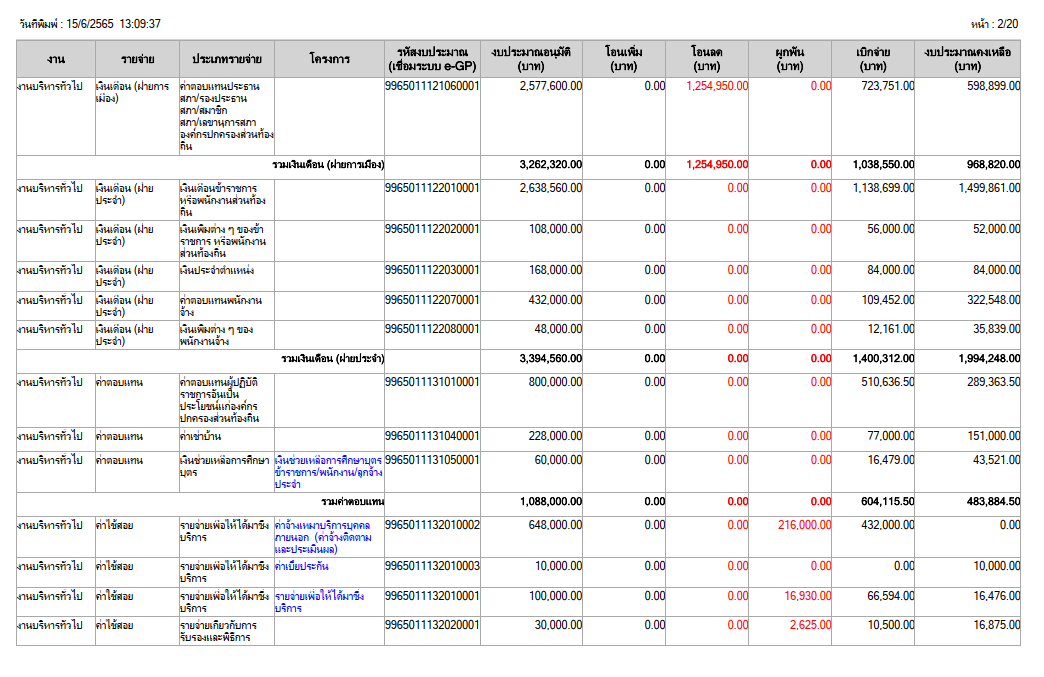Image resolution: width=1044 pixels, height=677 pixels.
Task: Select budget code 9965011121060001
Action: (432, 87)
